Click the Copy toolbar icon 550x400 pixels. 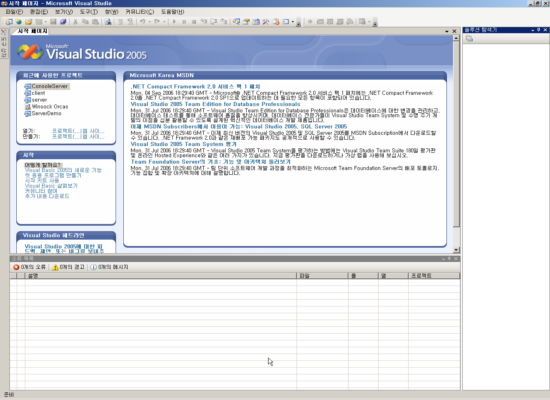point(85,22)
